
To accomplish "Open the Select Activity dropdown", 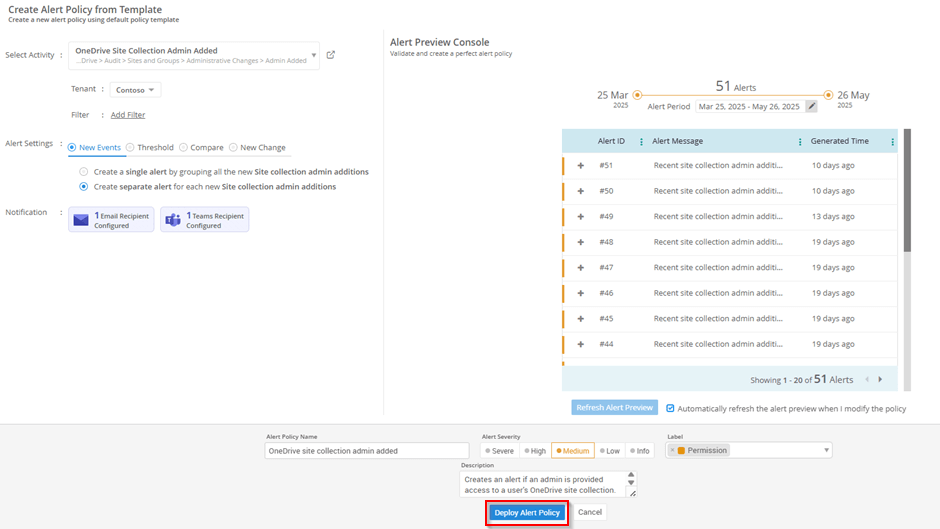I will click(194, 55).
